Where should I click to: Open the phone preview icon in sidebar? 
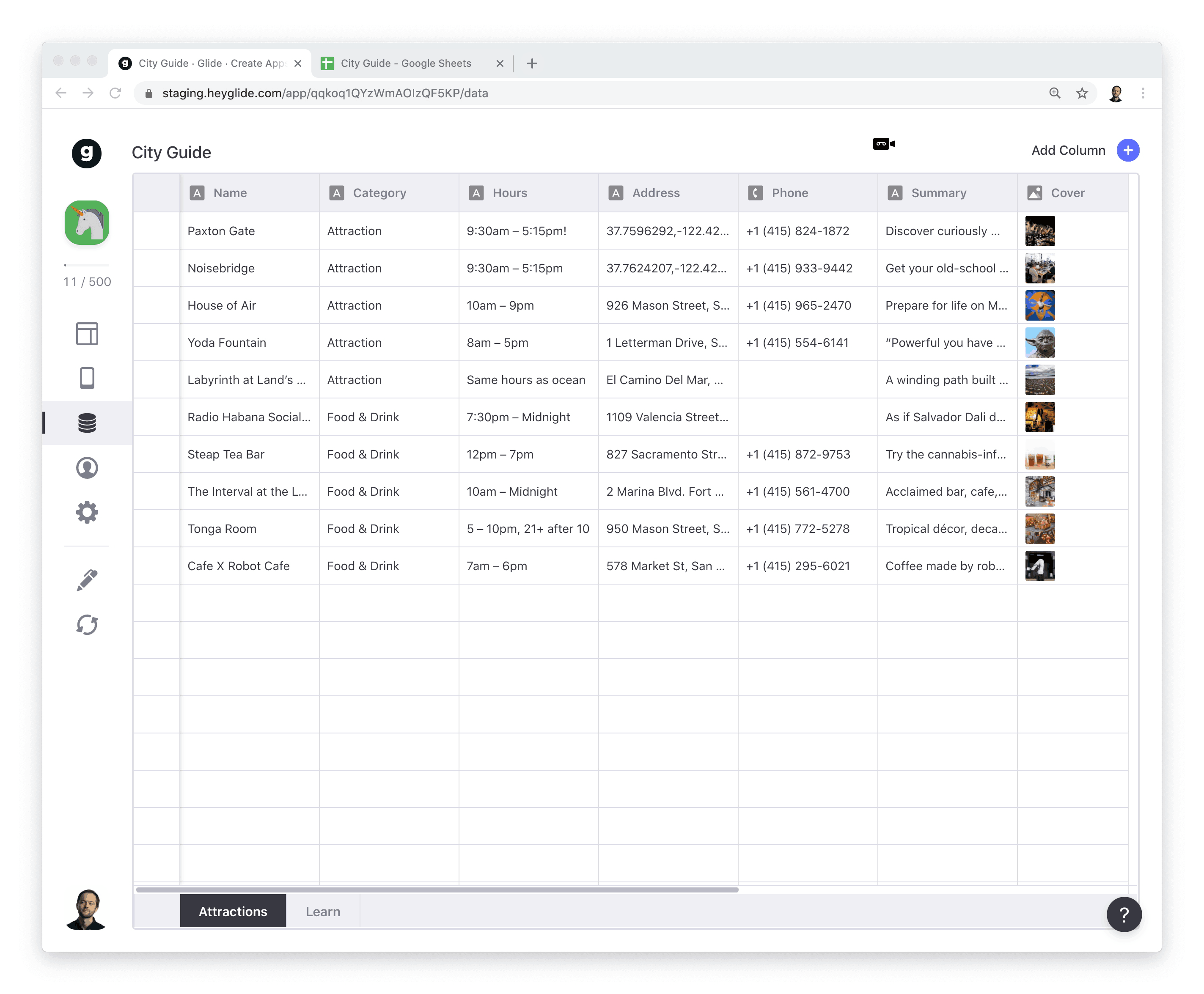[x=87, y=378]
